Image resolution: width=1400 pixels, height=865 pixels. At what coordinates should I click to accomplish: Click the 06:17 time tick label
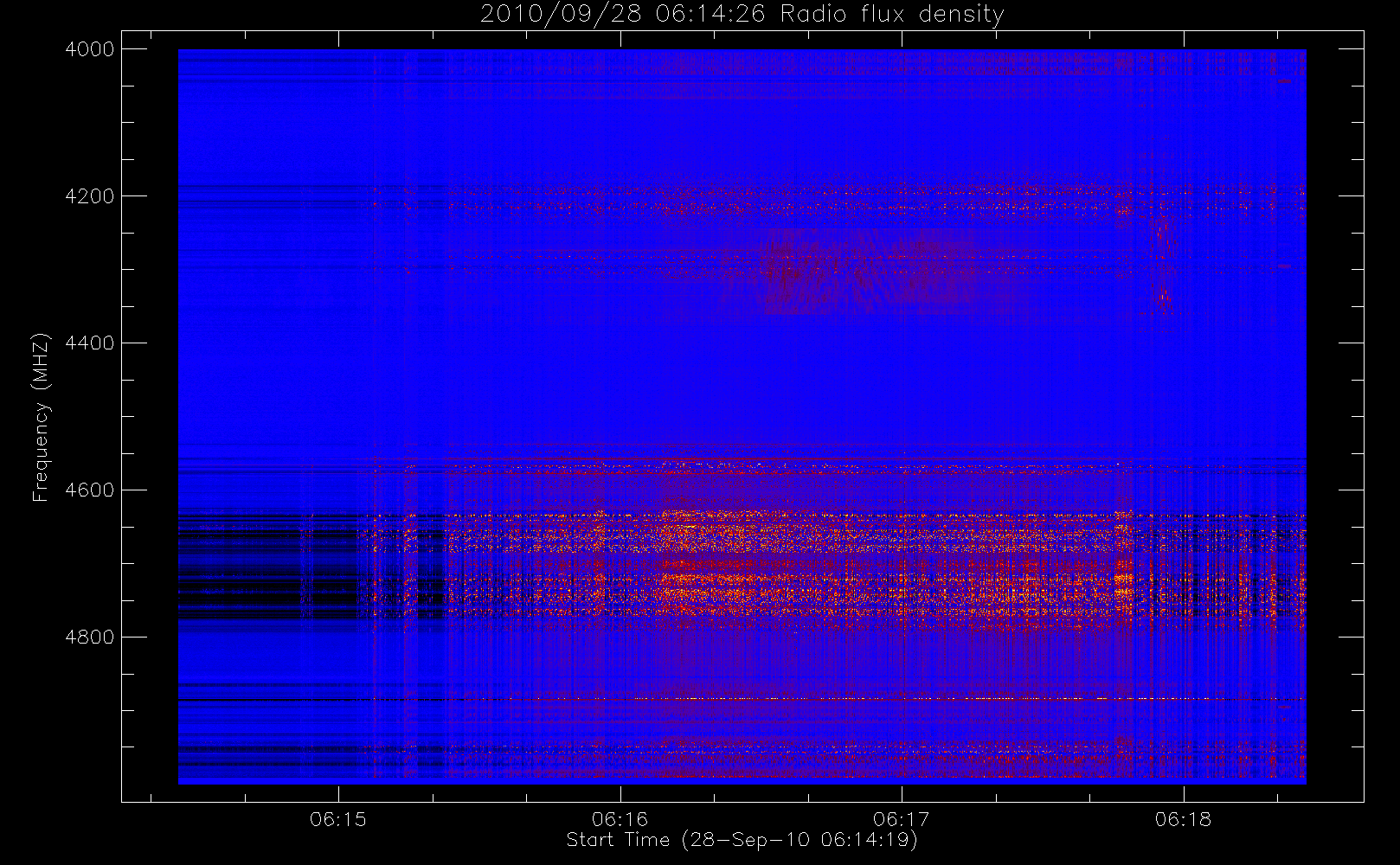pyautogui.click(x=902, y=819)
